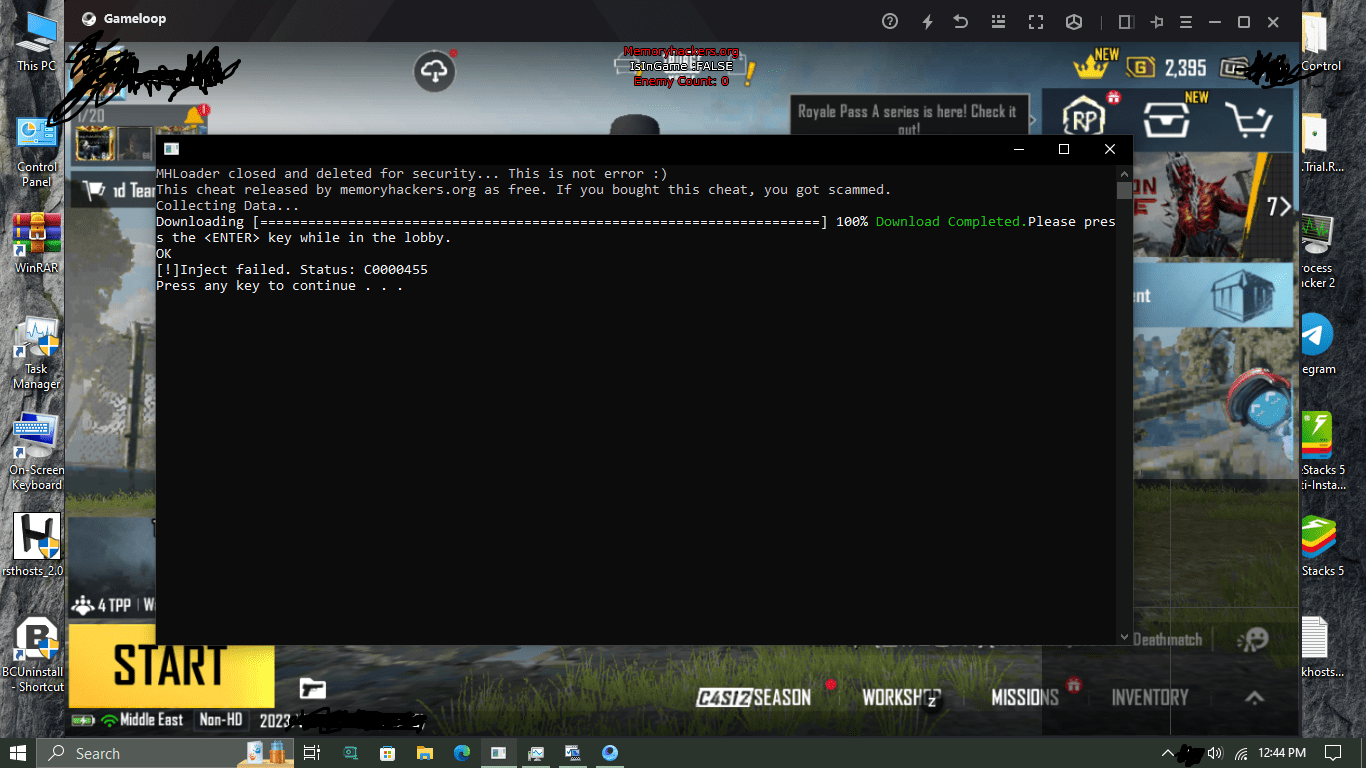
Task: Open the WORKSHOP tab
Action: point(901,697)
